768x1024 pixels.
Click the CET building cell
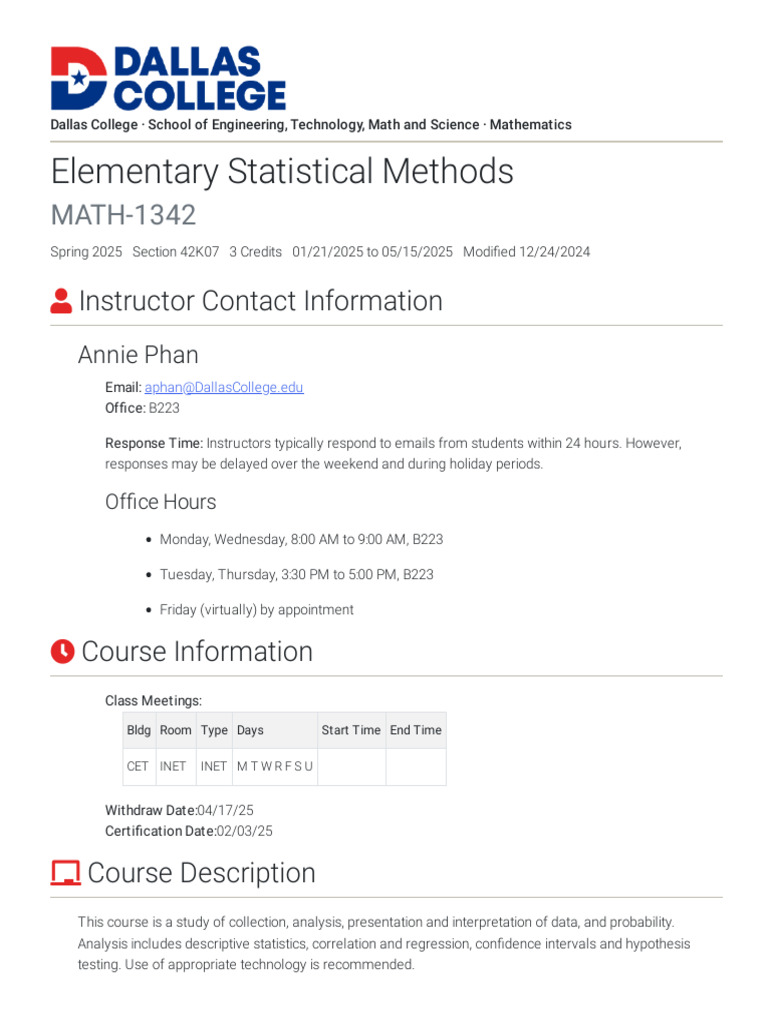[138, 766]
